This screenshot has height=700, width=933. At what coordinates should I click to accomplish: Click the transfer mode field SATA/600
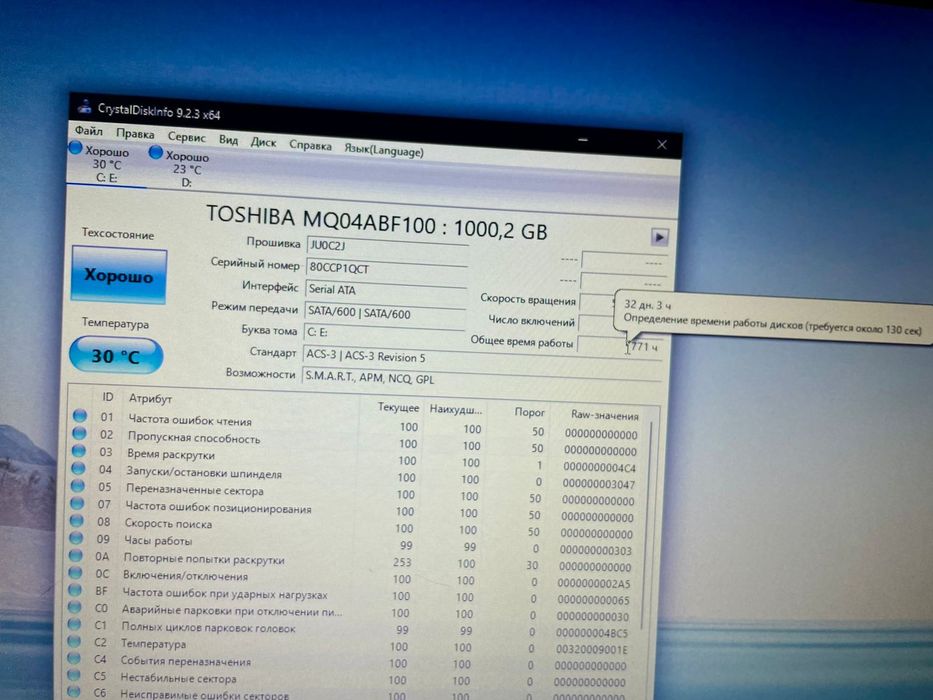tap(385, 313)
